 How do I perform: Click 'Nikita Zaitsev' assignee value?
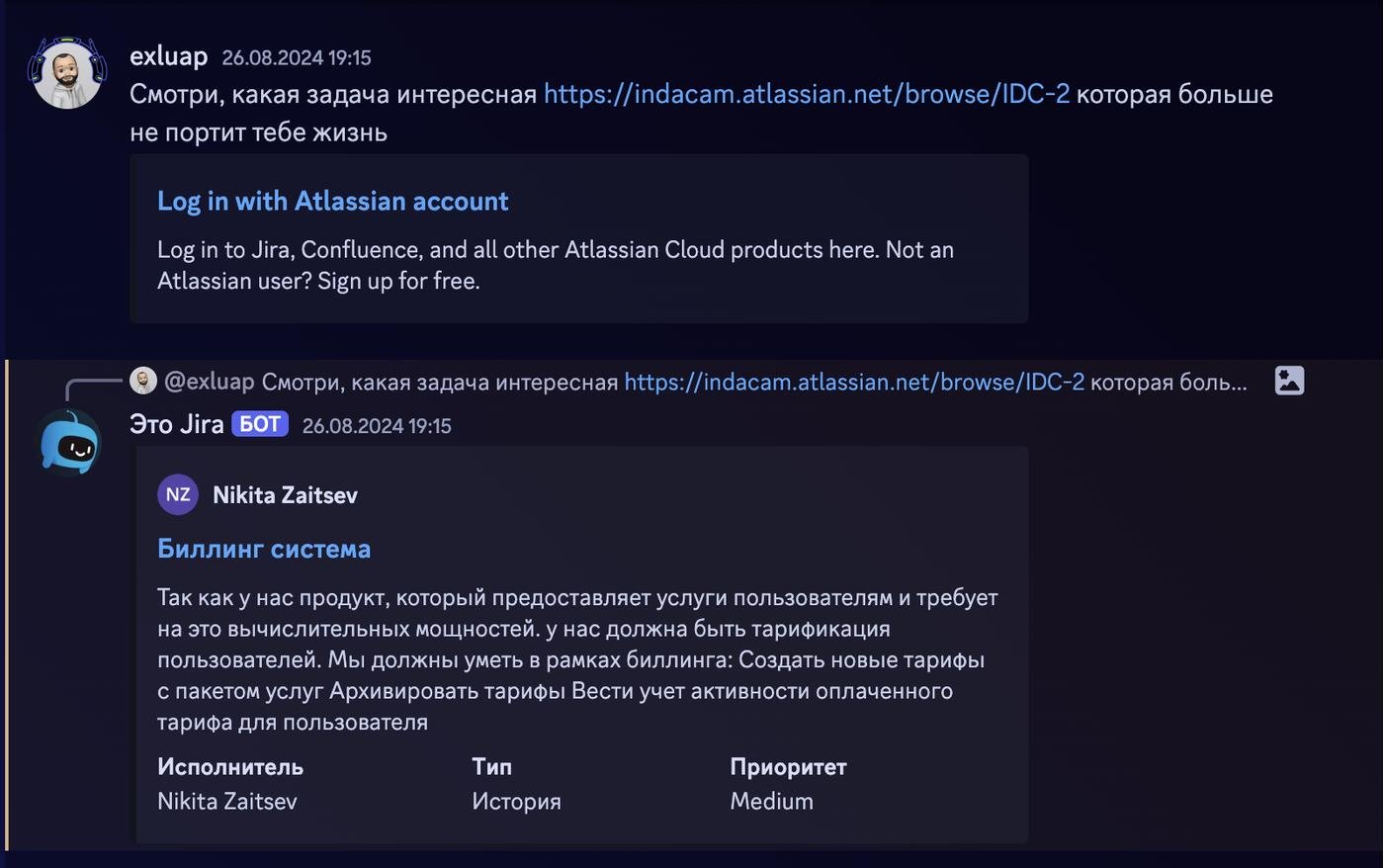click(227, 802)
